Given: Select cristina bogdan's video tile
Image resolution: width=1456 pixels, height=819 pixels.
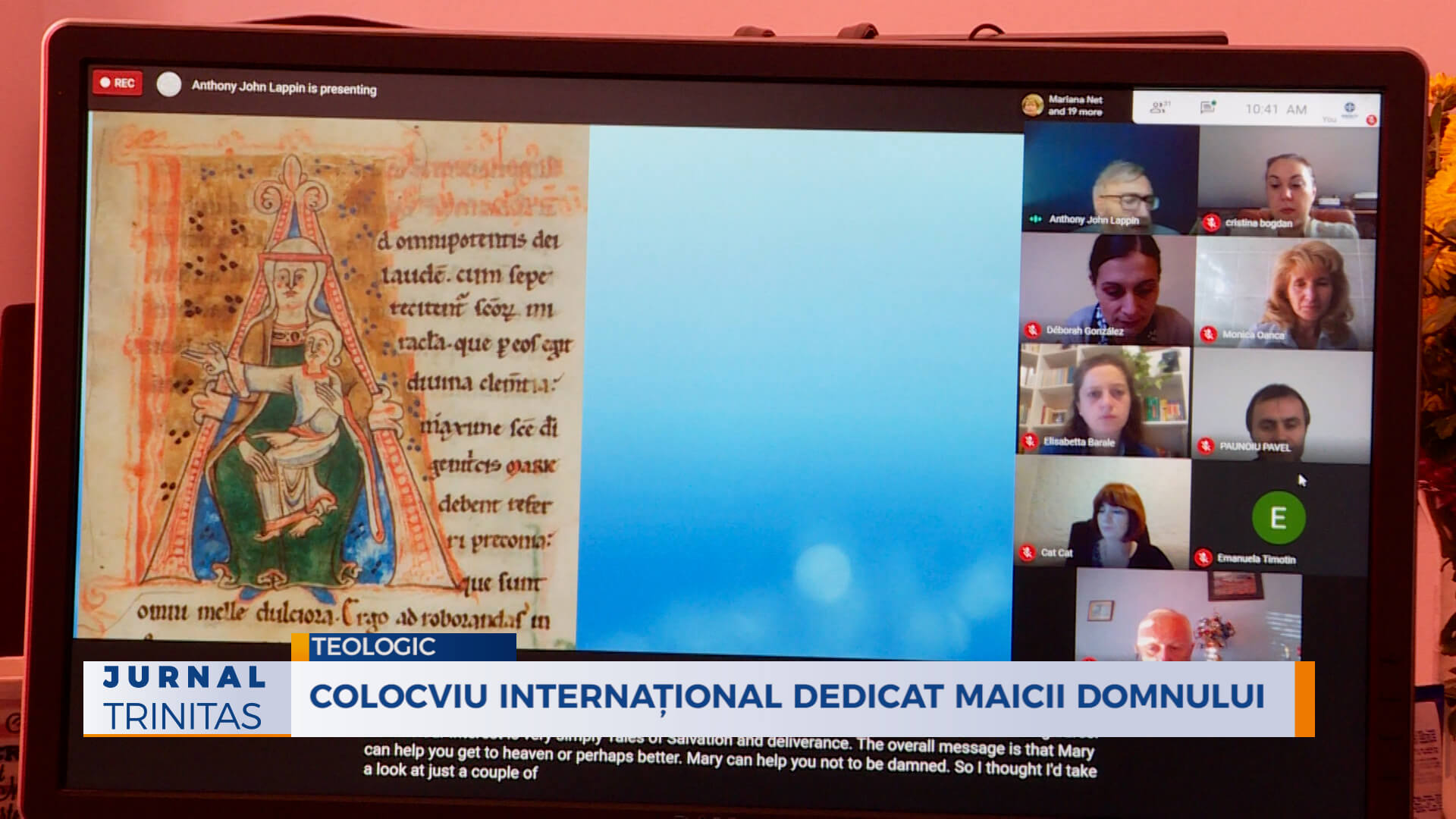Looking at the screenshot, I should pos(1288,181).
